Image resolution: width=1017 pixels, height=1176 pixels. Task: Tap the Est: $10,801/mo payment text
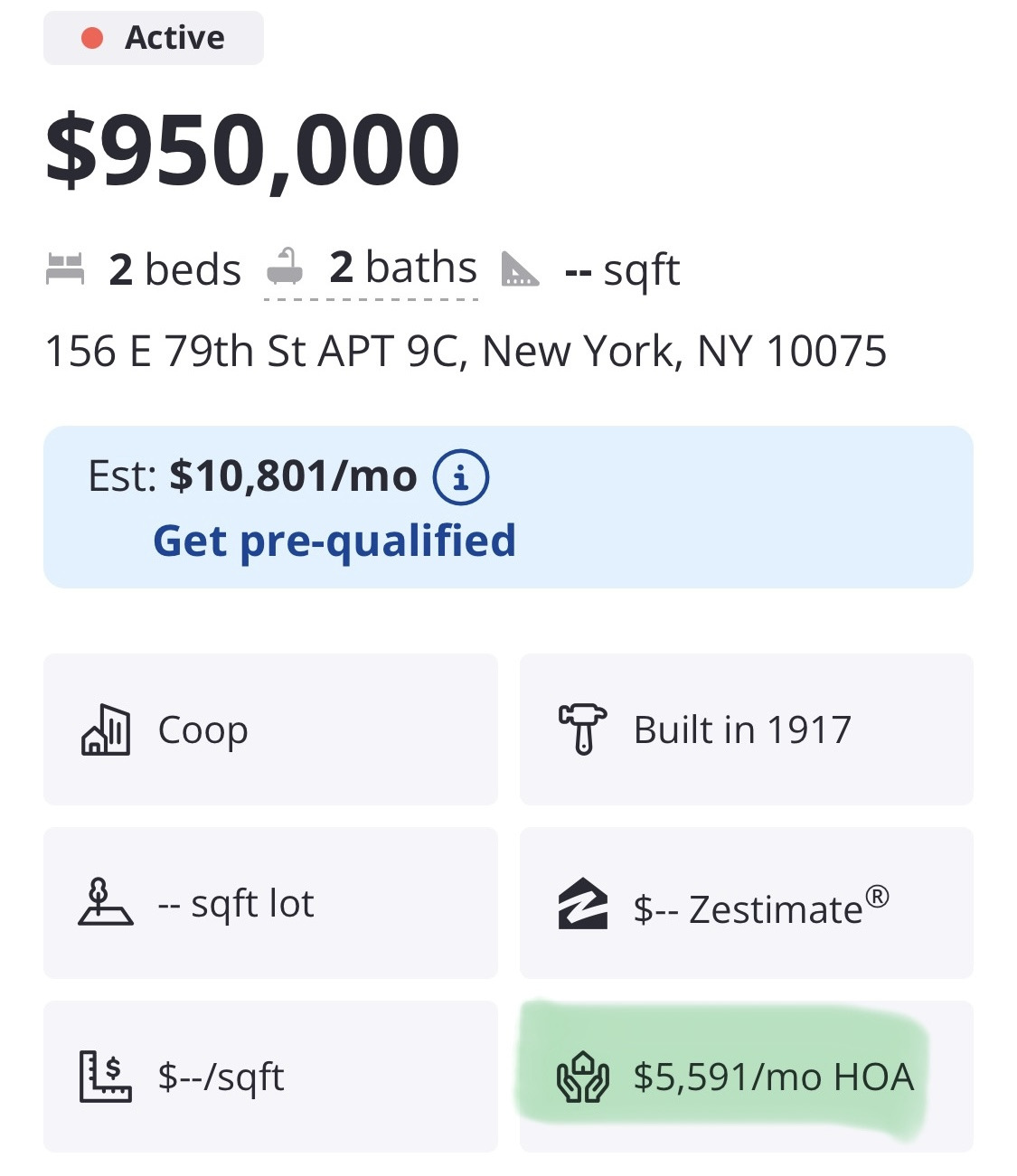252,476
